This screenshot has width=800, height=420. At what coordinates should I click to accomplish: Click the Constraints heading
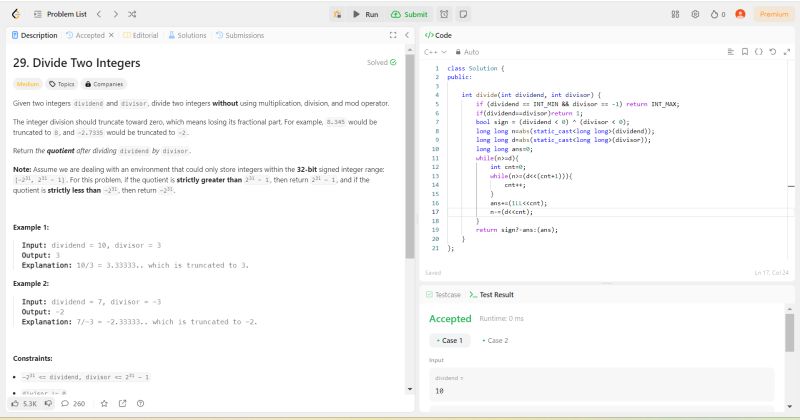33,358
